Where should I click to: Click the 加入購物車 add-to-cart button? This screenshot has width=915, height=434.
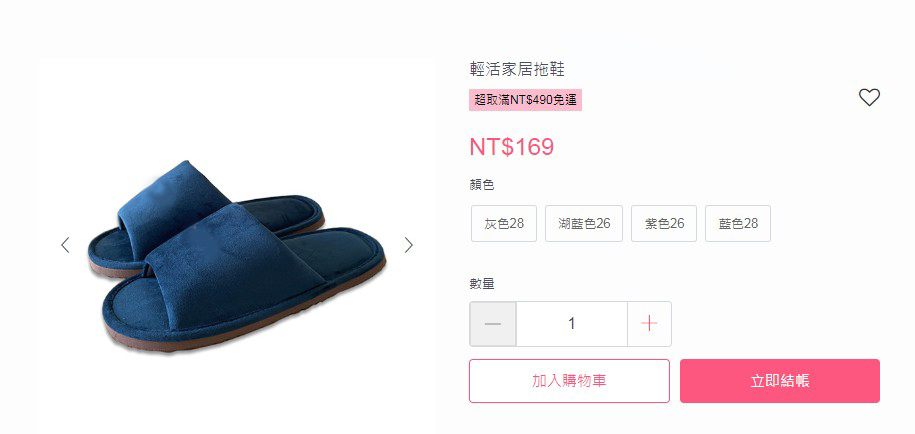pos(569,381)
